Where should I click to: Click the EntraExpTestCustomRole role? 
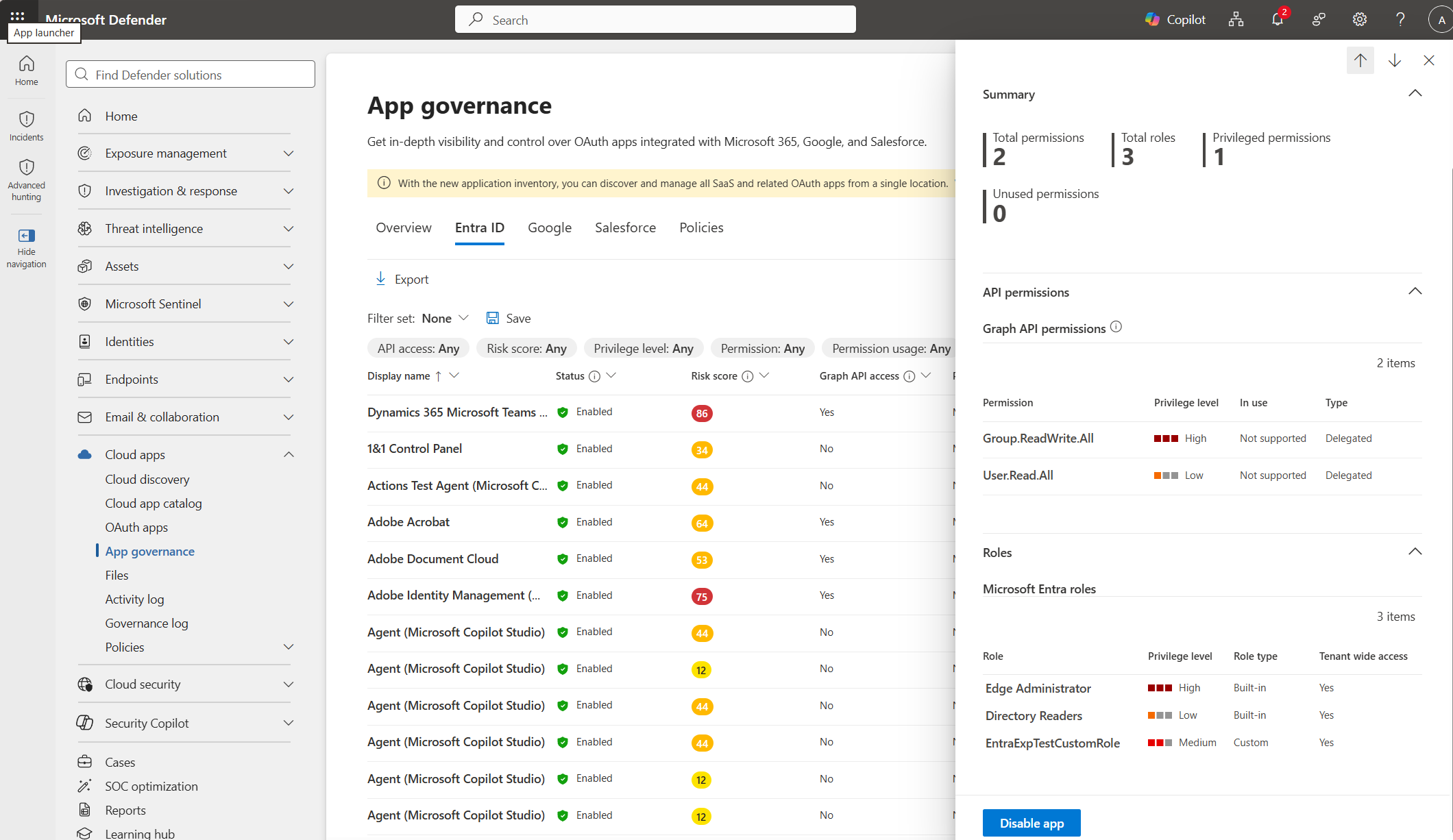1053,743
